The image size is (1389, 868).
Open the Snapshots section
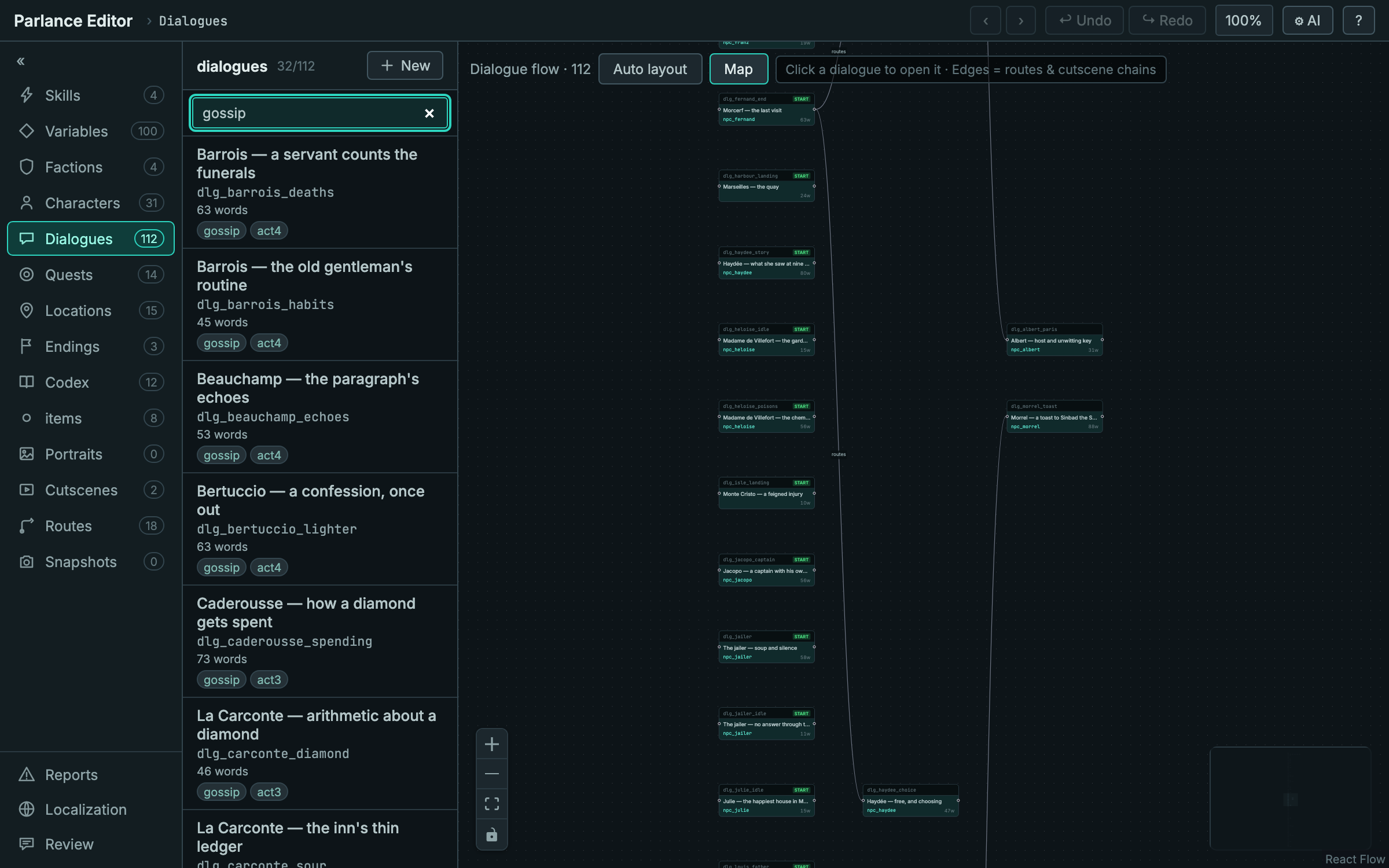click(91, 562)
